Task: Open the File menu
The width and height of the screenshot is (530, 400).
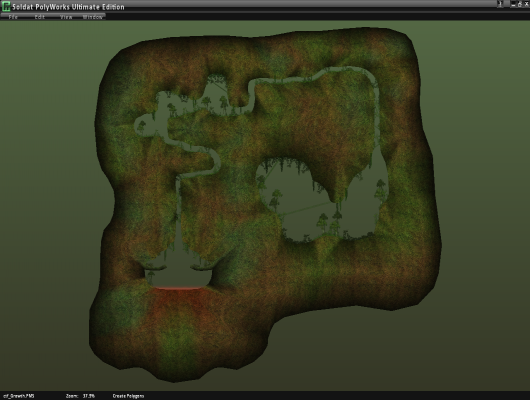Action: pyautogui.click(x=13, y=17)
